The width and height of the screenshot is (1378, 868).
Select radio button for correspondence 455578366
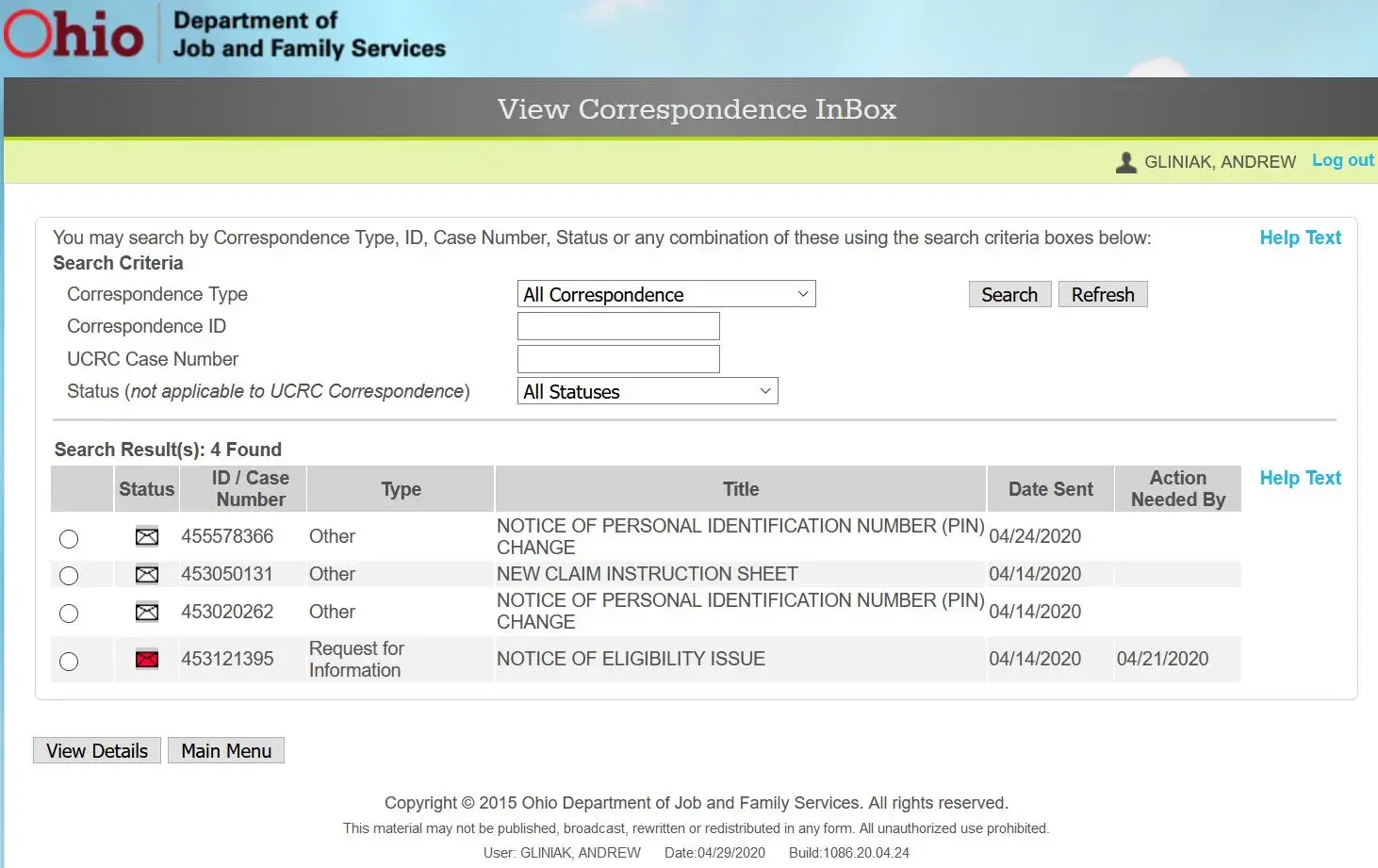pyautogui.click(x=69, y=539)
